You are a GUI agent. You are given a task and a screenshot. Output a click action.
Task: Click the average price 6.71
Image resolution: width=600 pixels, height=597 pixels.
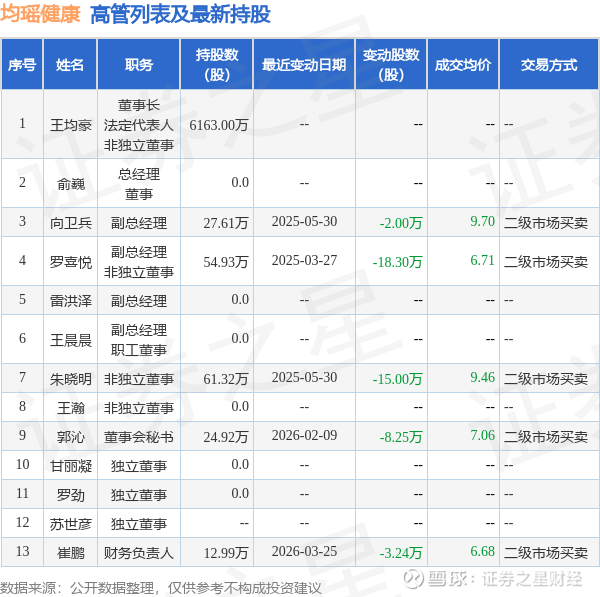click(x=482, y=260)
